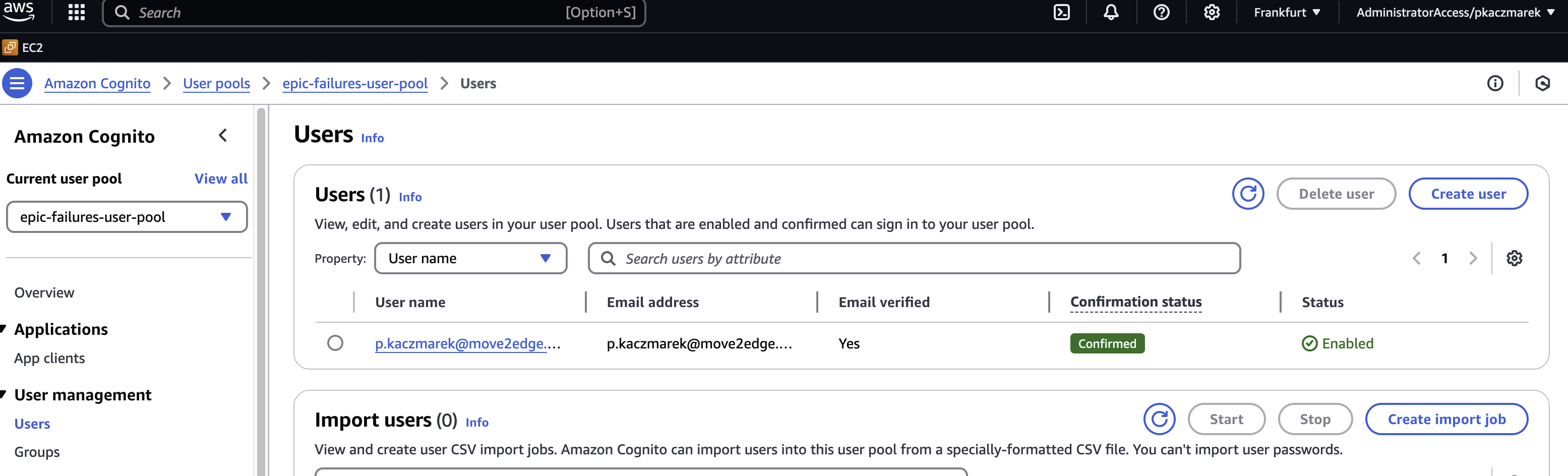Click Create user button
1568x476 pixels.
click(1468, 194)
